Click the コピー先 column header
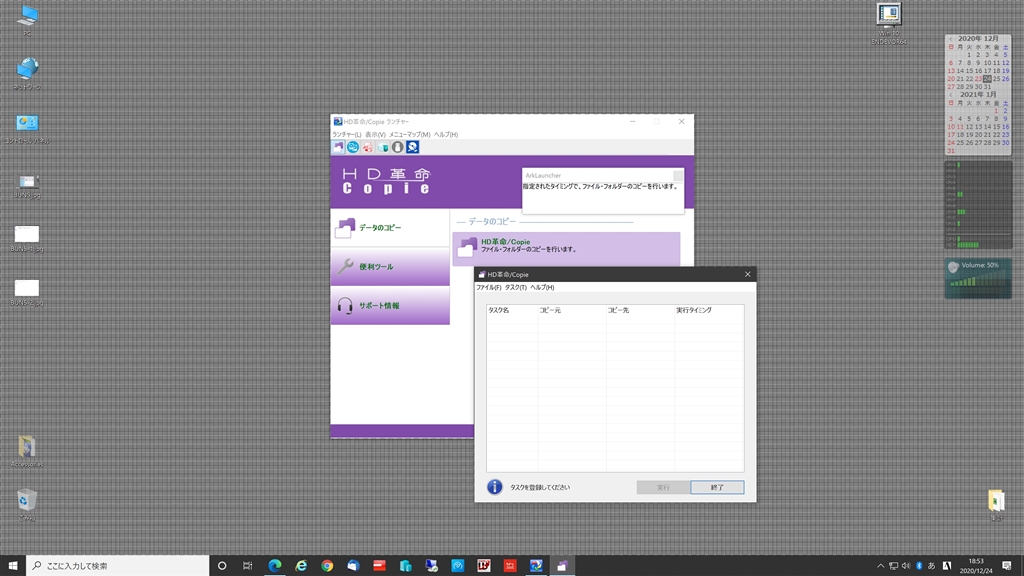The width and height of the screenshot is (1024, 576). click(x=640, y=310)
